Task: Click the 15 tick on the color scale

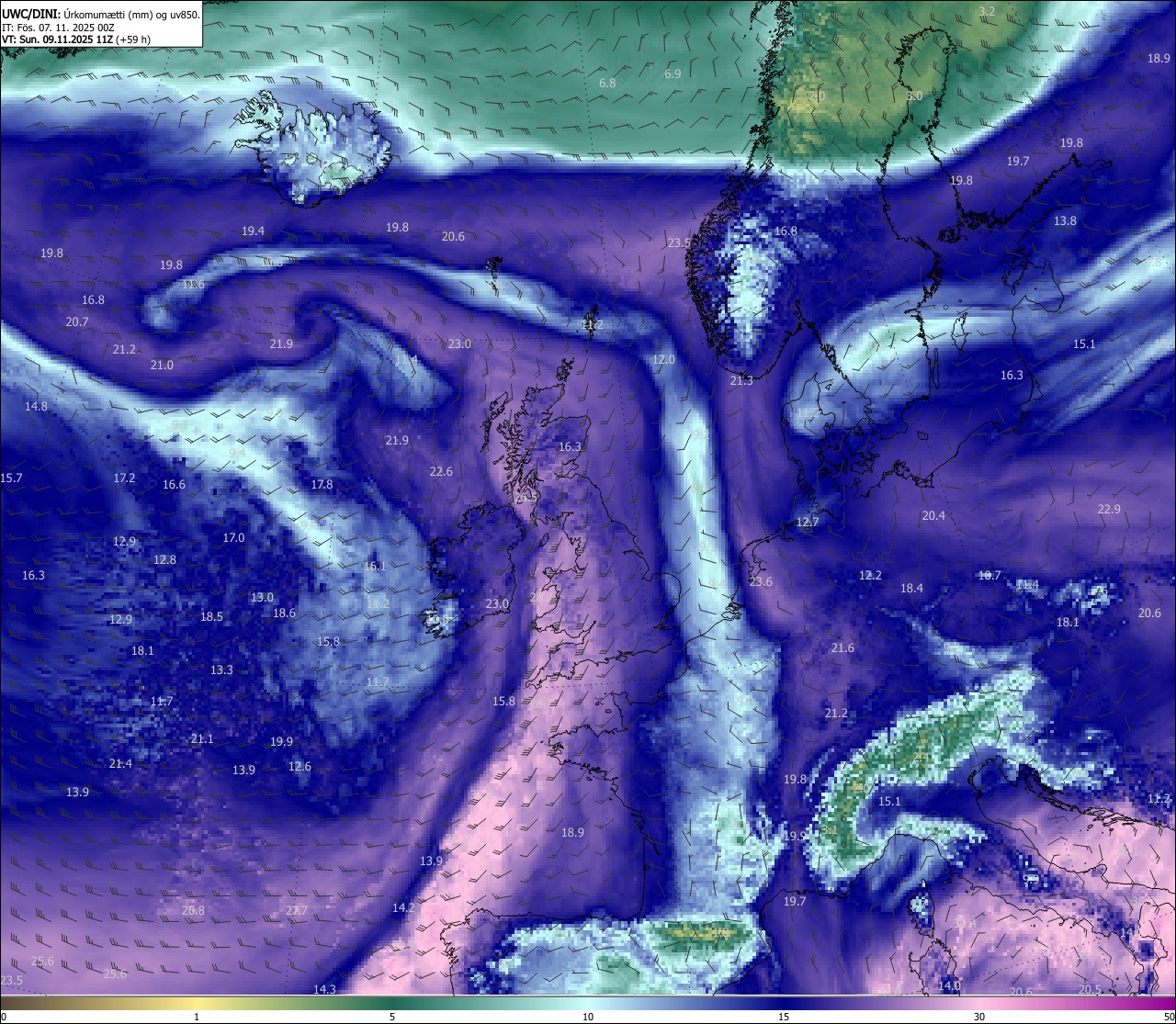Action: (x=784, y=1017)
